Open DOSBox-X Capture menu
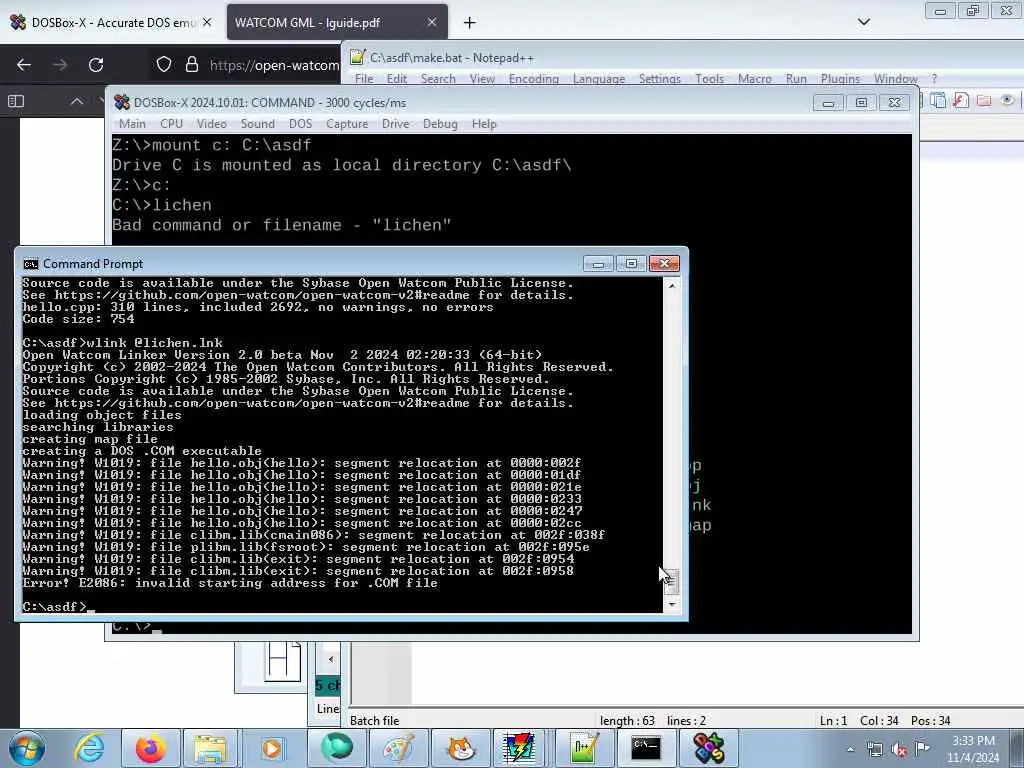This screenshot has height=768, width=1024. 347,124
